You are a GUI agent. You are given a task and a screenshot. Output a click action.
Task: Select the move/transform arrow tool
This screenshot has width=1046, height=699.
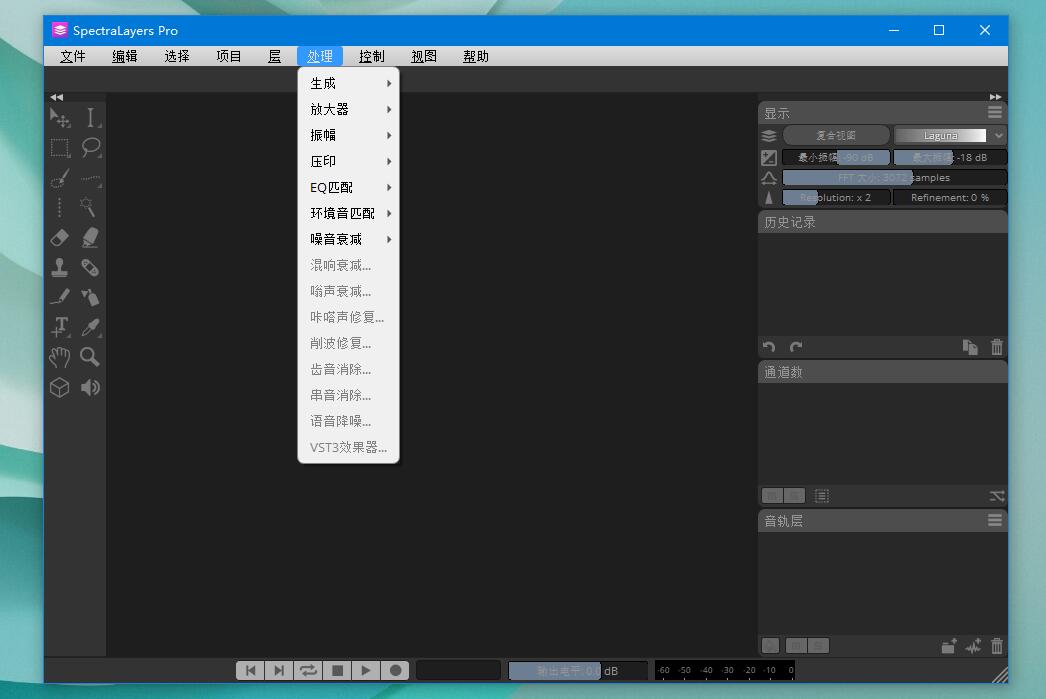click(60, 118)
